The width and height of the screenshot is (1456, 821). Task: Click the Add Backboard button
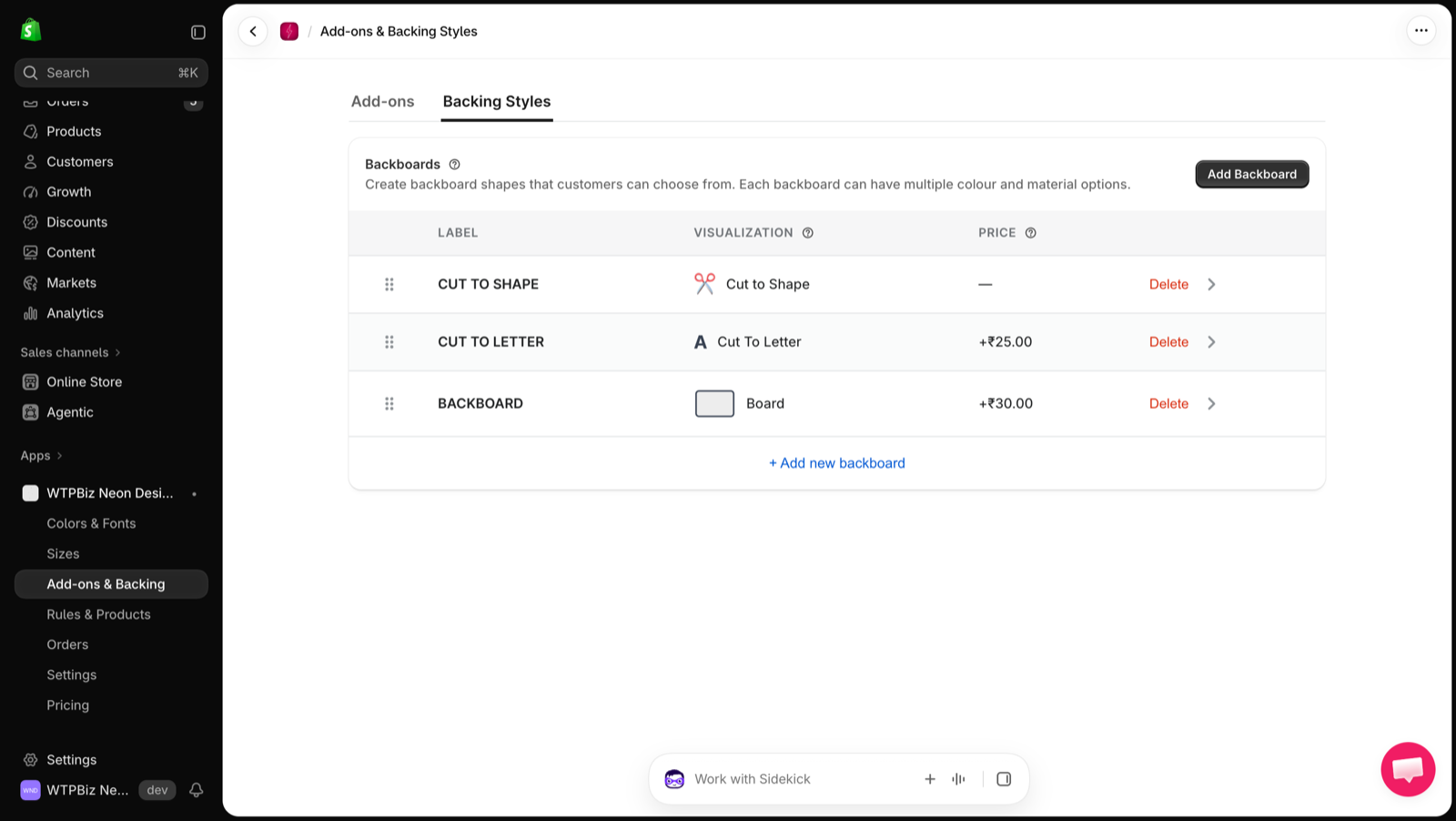point(1251,174)
